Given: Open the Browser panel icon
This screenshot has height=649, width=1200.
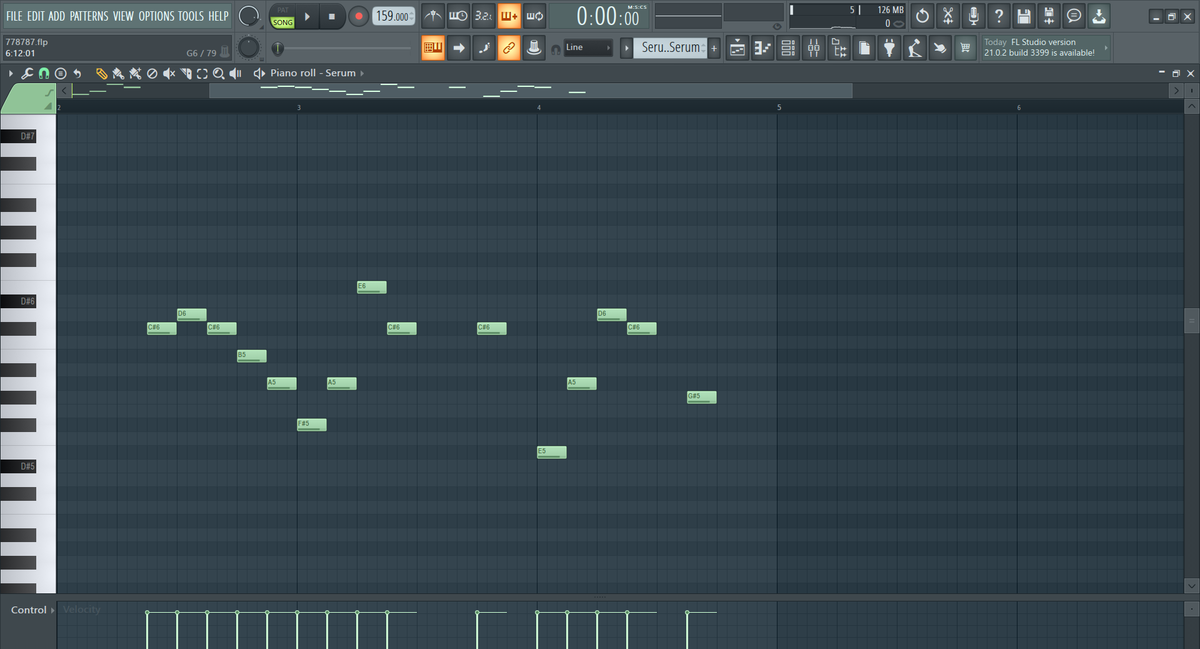Looking at the screenshot, I should [838, 47].
